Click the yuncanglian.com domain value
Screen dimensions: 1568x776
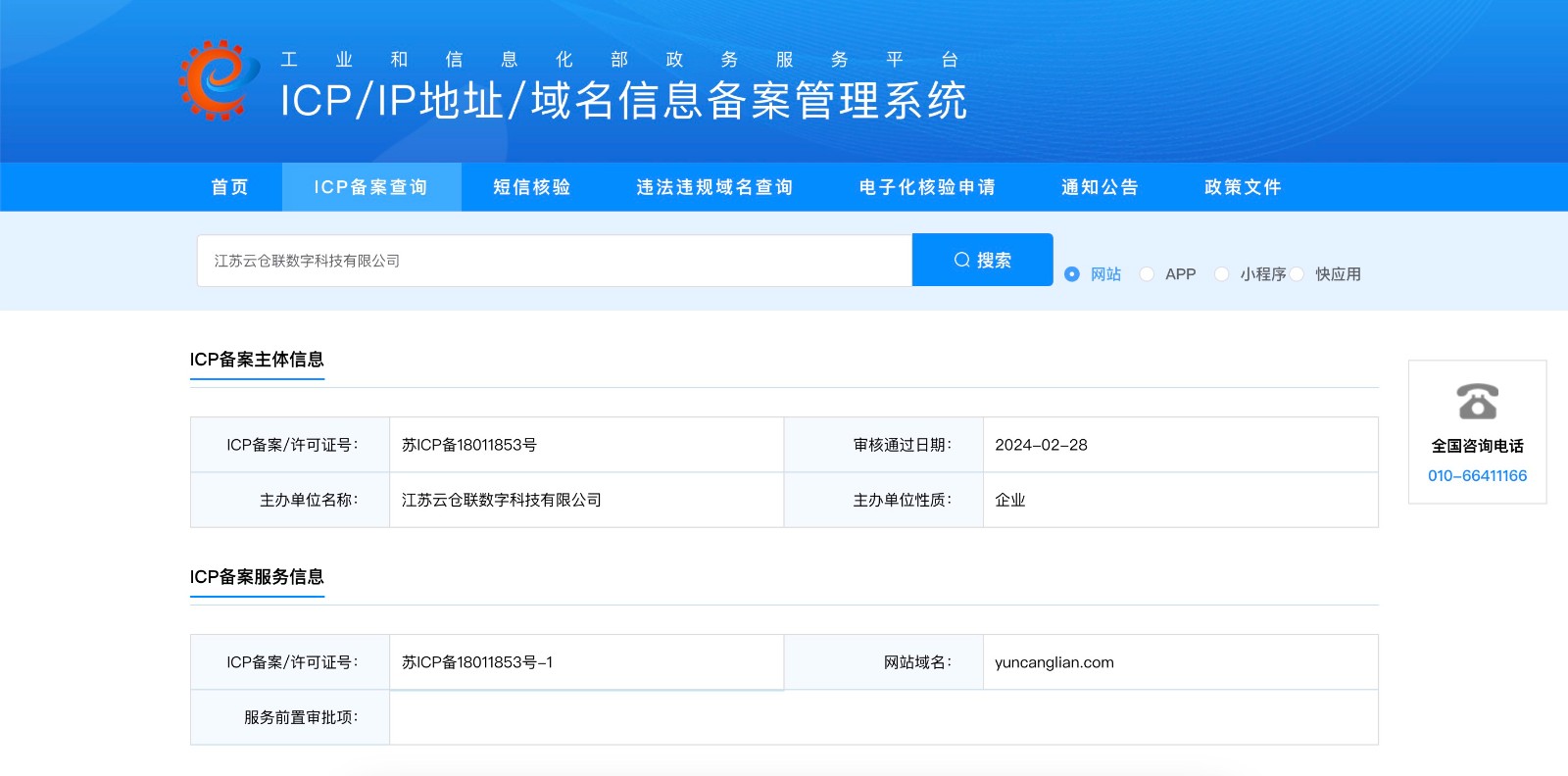click(x=1054, y=662)
